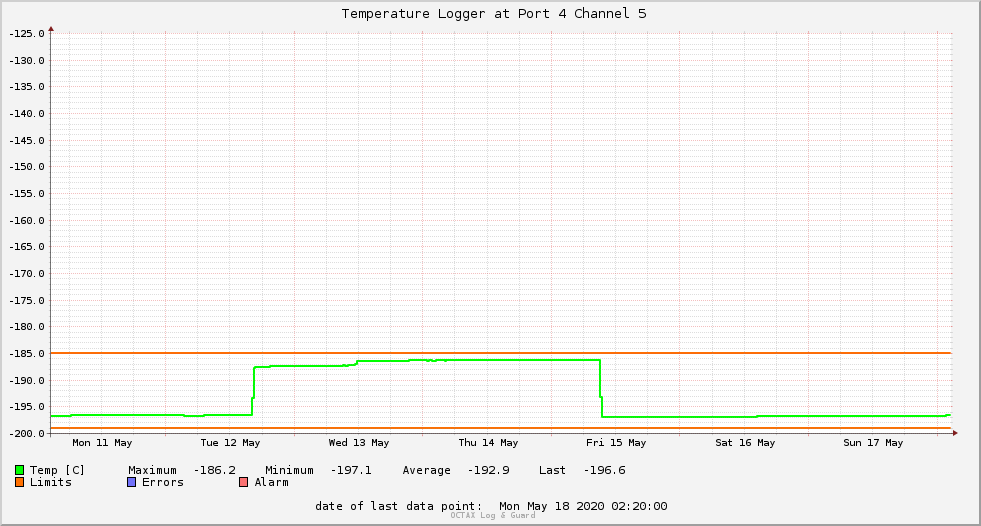Click the 'Sun 17 May' x-axis label

[873, 443]
